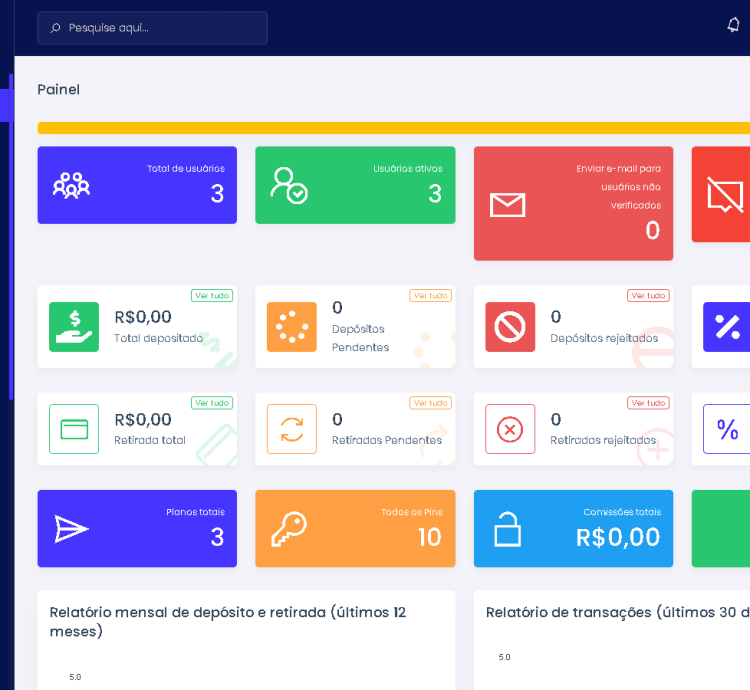
Task: Click the Retiradas rejeitadas X circle icon
Action: 510,429
